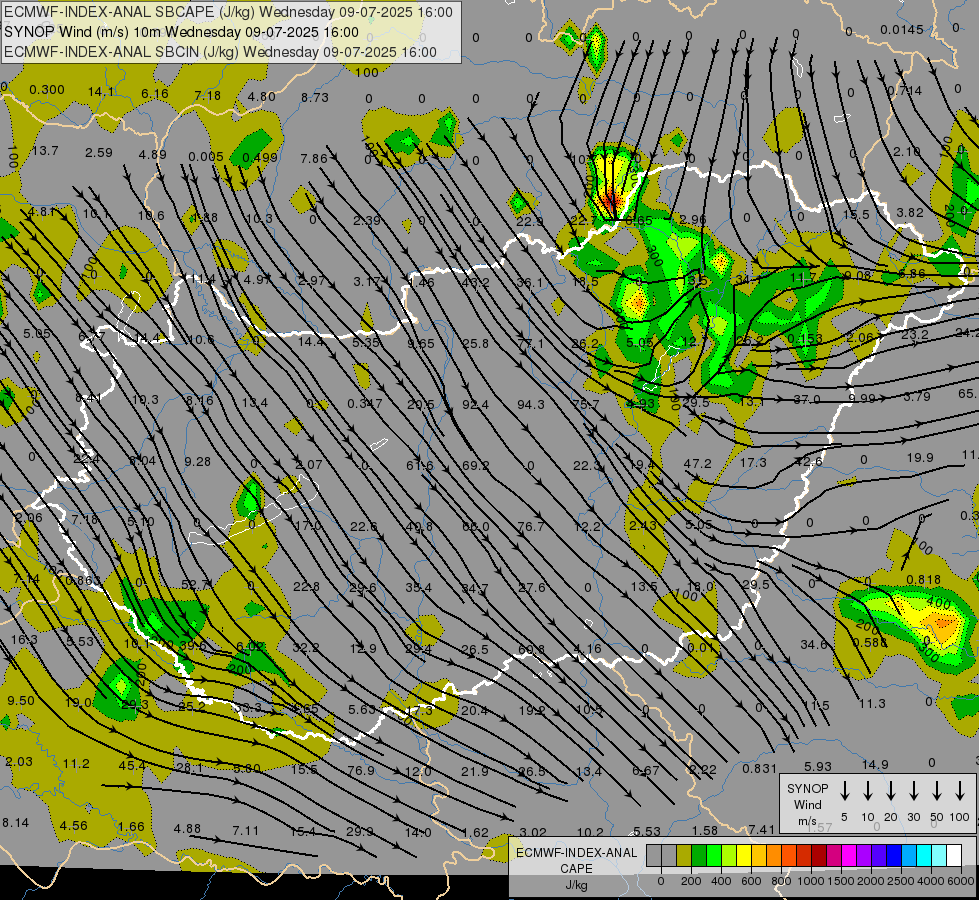Click the 69.2 value on the map

(x=476, y=465)
